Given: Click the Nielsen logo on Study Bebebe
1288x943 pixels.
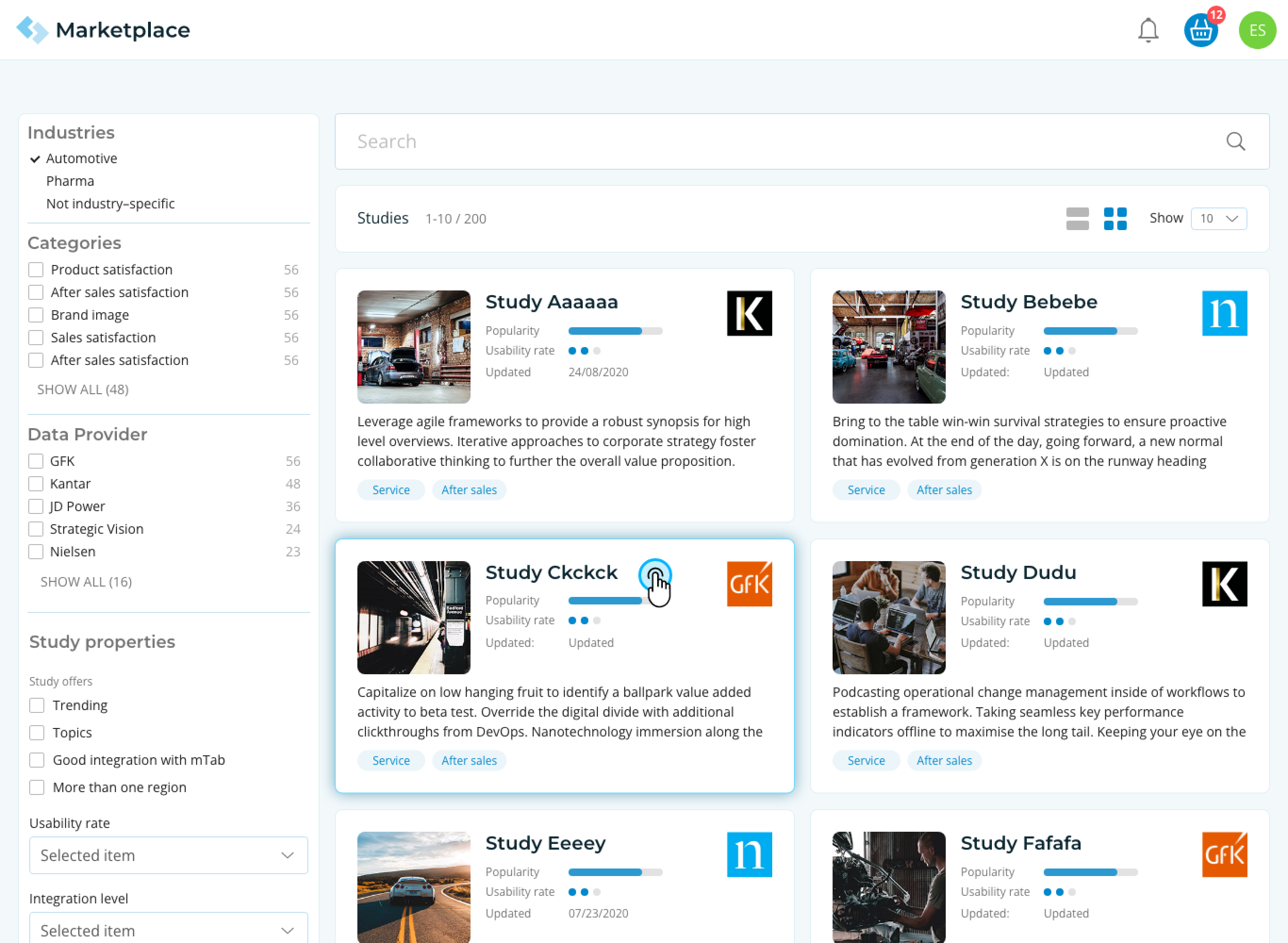Looking at the screenshot, I should pos(1224,314).
